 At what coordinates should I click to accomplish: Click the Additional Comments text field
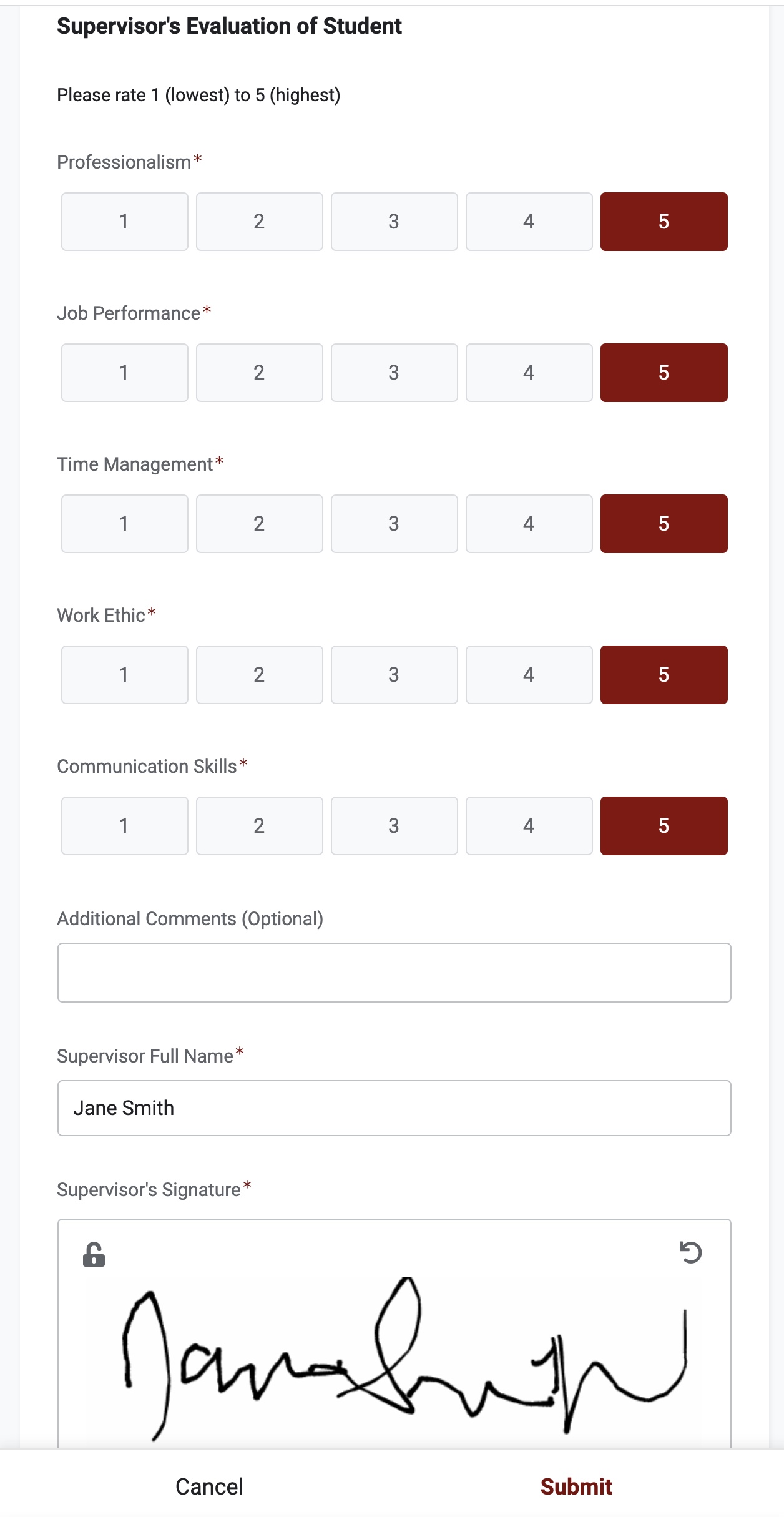[x=394, y=973]
